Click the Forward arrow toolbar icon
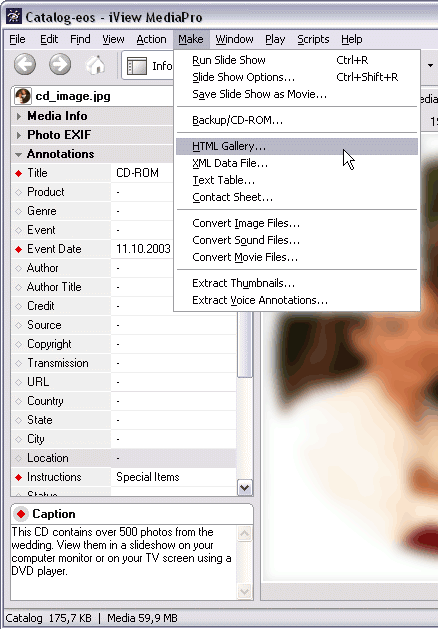This screenshot has width=438, height=629. click(x=60, y=65)
